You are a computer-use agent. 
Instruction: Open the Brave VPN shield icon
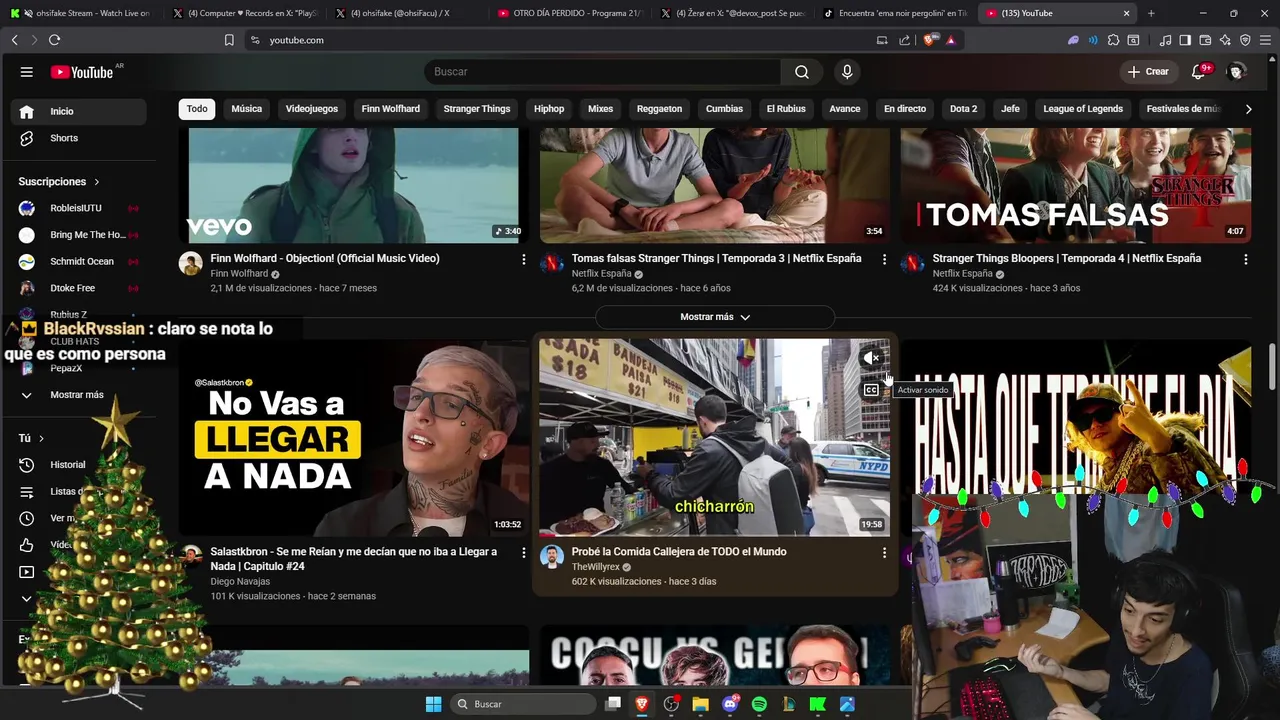[x=1245, y=40]
